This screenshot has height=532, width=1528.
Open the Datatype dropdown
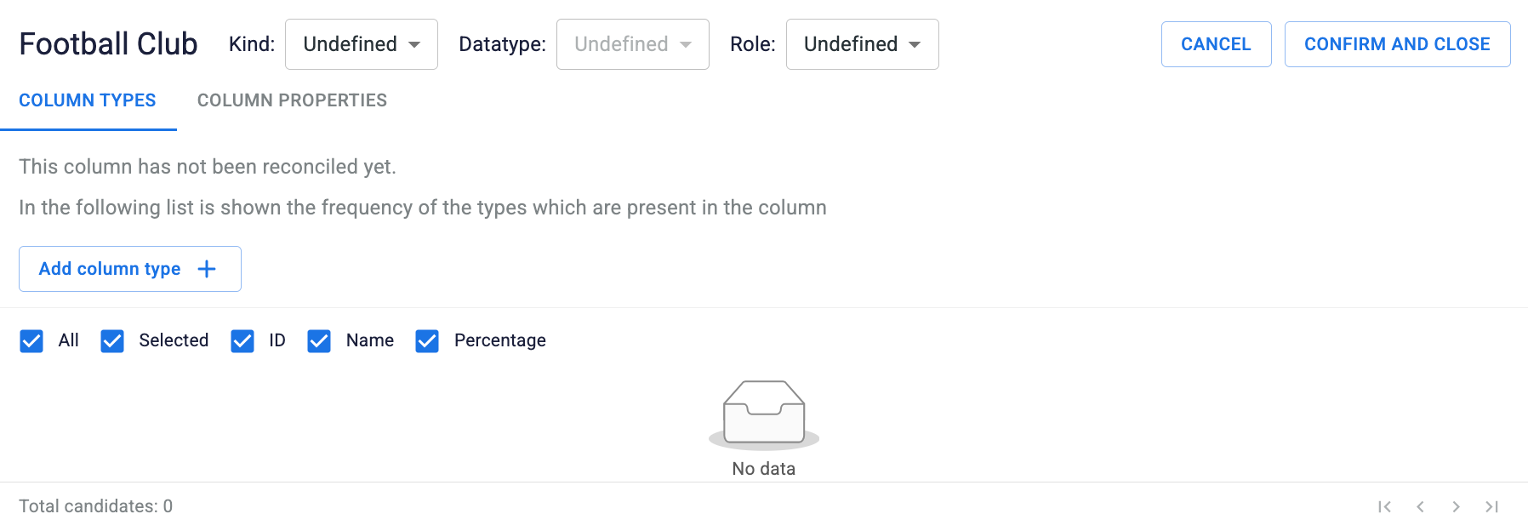coord(633,44)
